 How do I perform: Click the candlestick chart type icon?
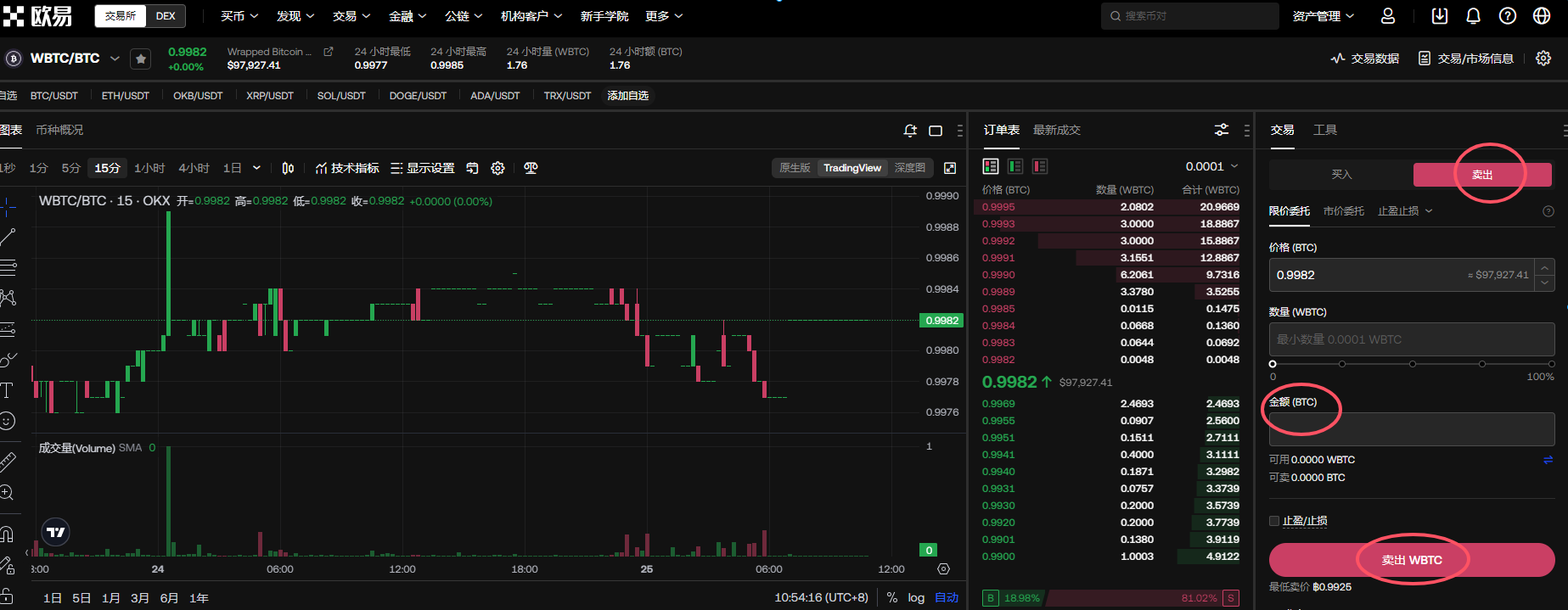(288, 168)
